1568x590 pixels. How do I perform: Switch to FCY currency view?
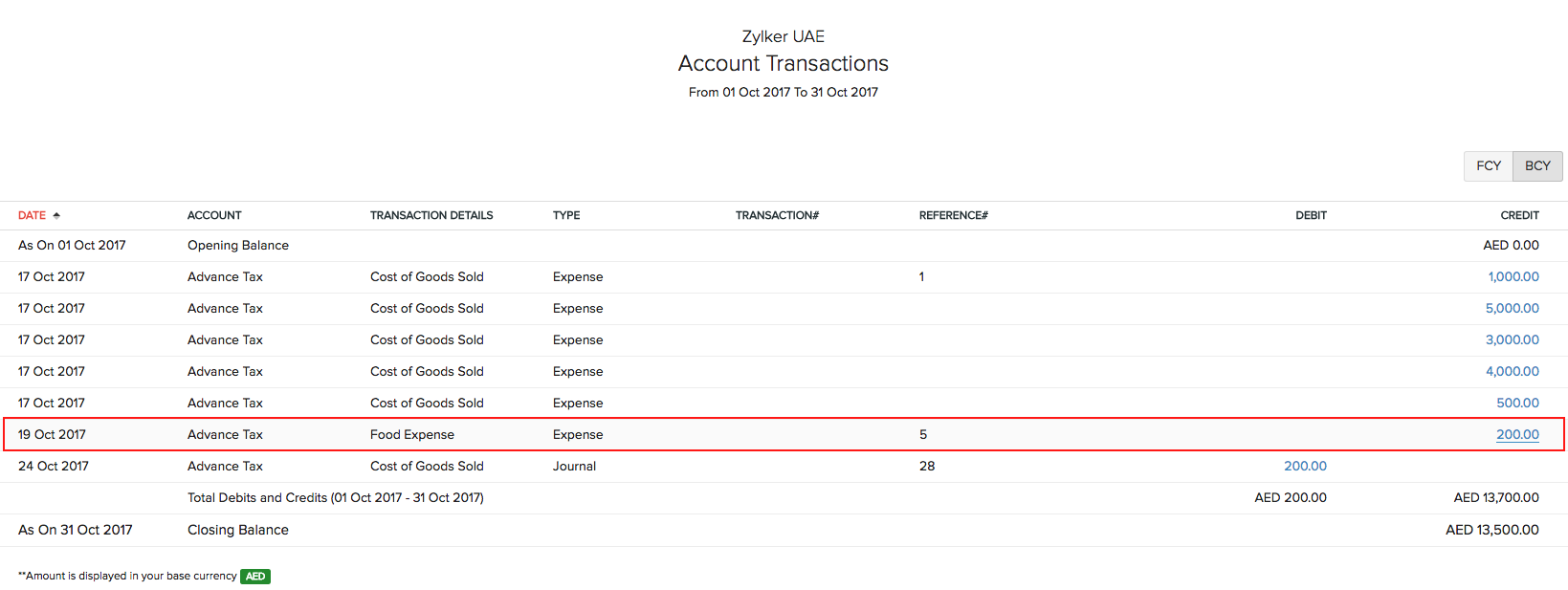tap(1488, 166)
